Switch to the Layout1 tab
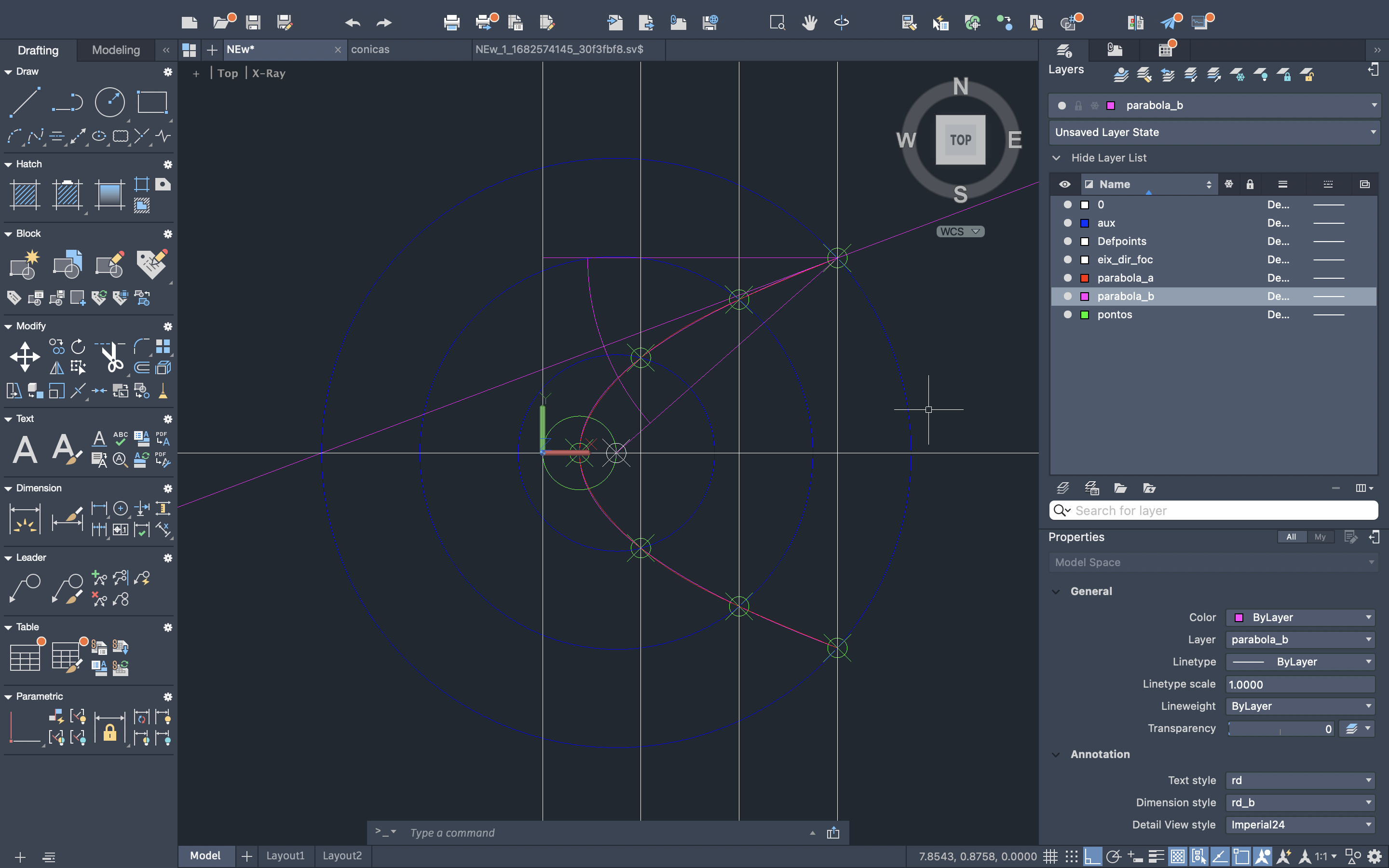 [285, 855]
